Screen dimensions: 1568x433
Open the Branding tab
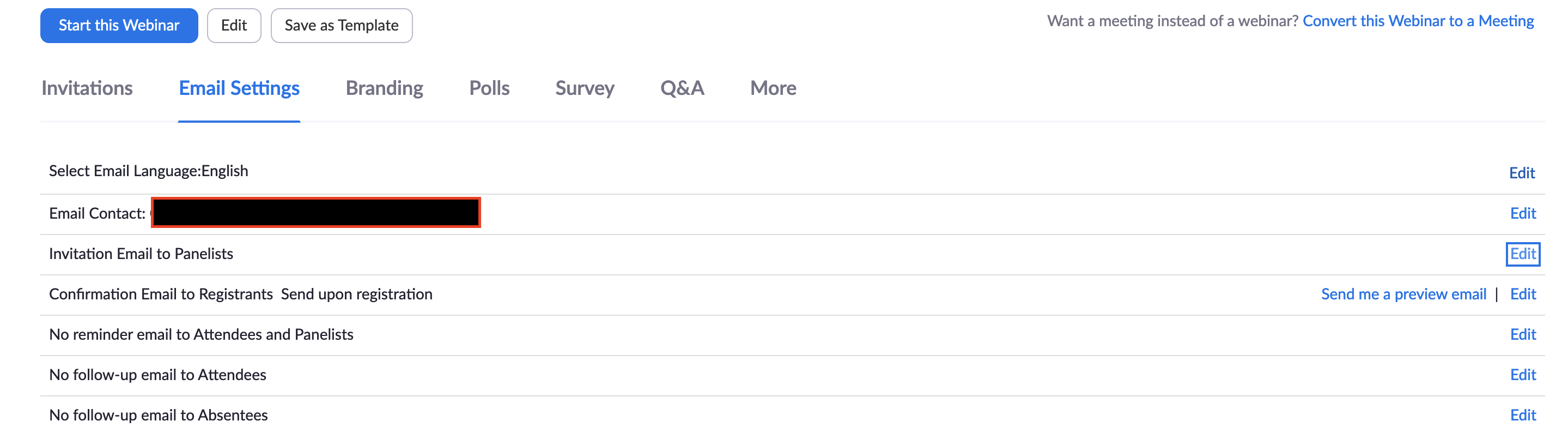pyautogui.click(x=384, y=88)
